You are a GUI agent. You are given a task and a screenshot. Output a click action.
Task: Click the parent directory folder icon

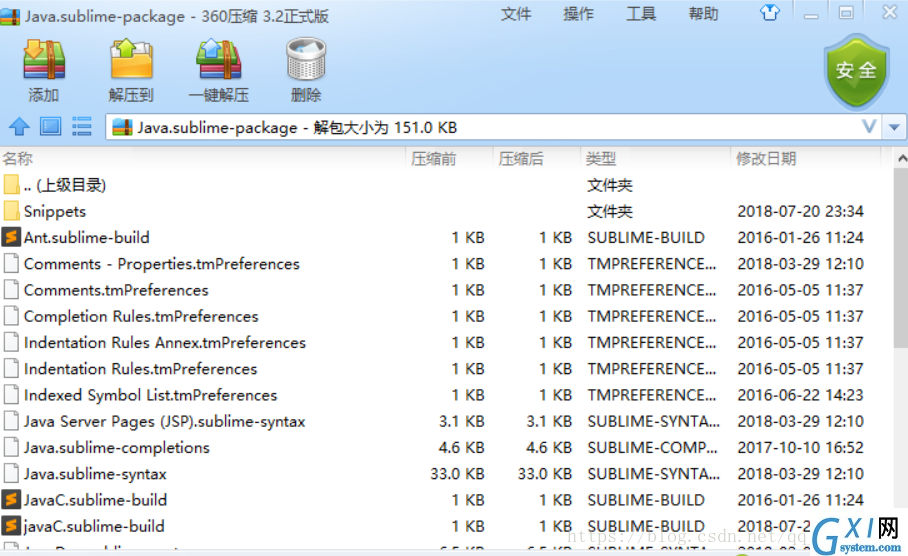(11, 185)
